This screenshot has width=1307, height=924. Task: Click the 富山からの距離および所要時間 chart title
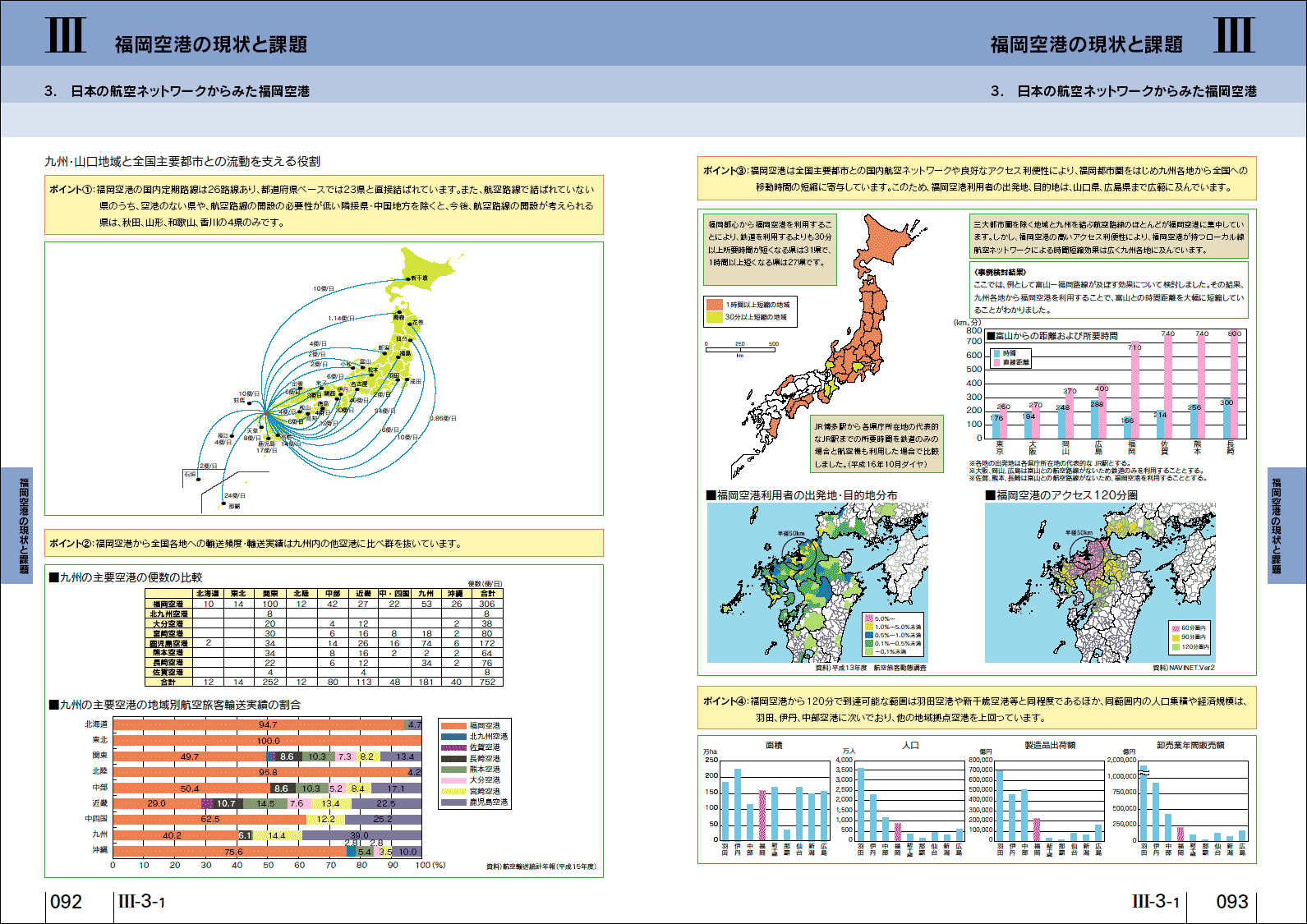click(x=1052, y=337)
